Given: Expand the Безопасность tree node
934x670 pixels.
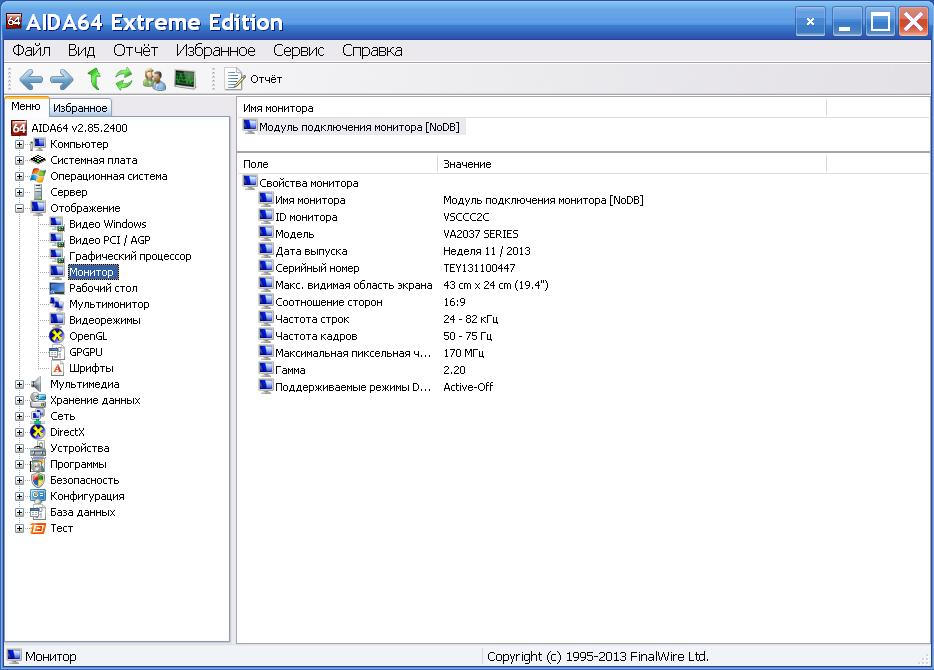Looking at the screenshot, I should [x=19, y=481].
